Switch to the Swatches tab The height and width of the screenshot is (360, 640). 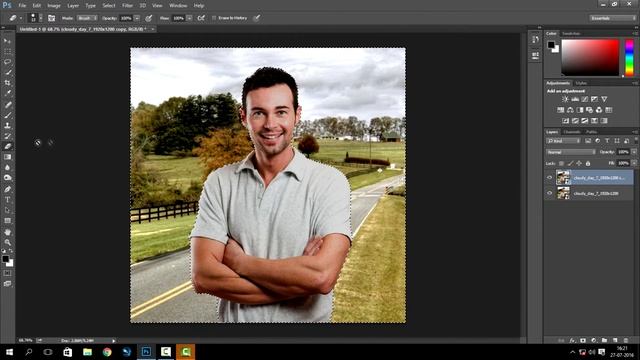[571, 33]
